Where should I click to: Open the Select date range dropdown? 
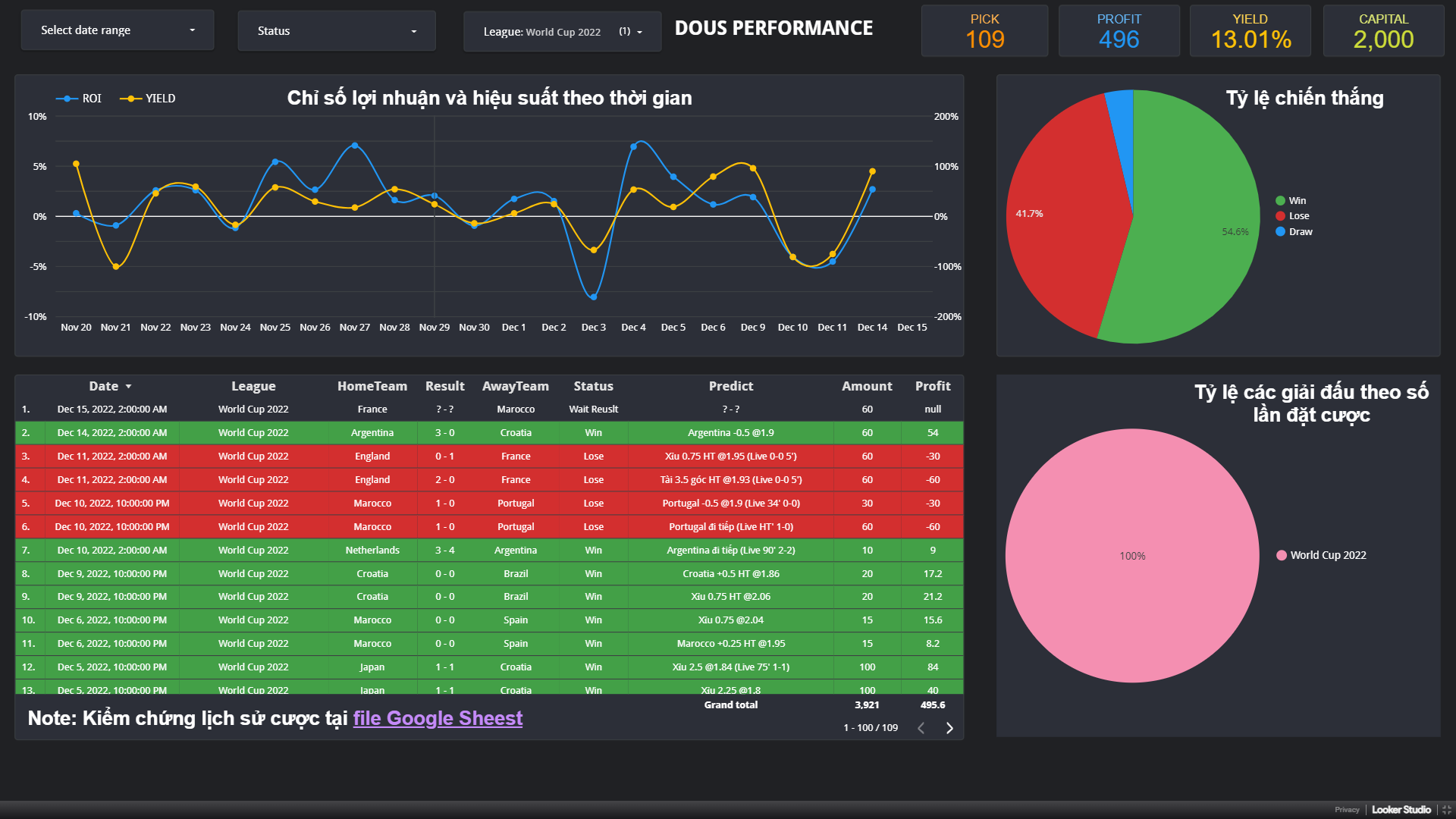click(x=118, y=30)
